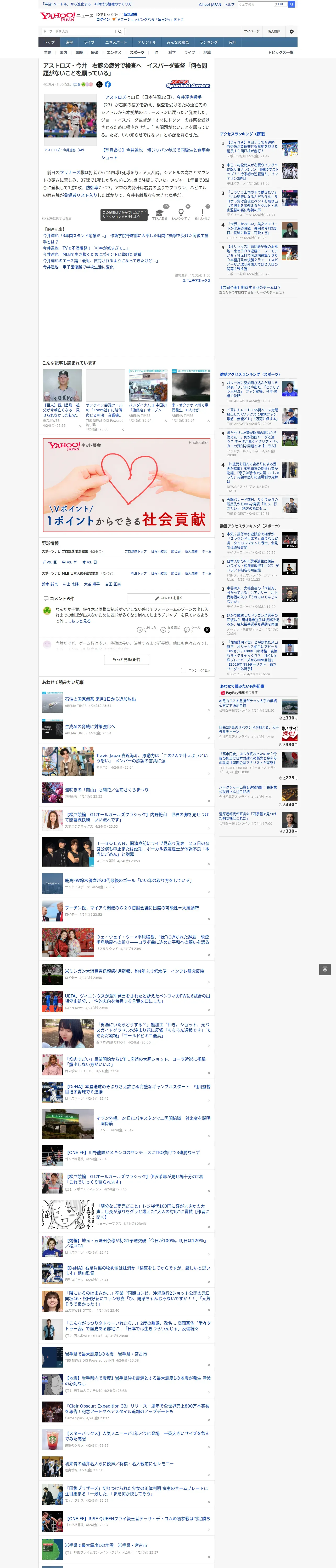Image resolution: width=336 pixels, height=1568 pixels.
Task: Click the search magnifier icon beside the keyword field
Action: [x=120, y=31]
